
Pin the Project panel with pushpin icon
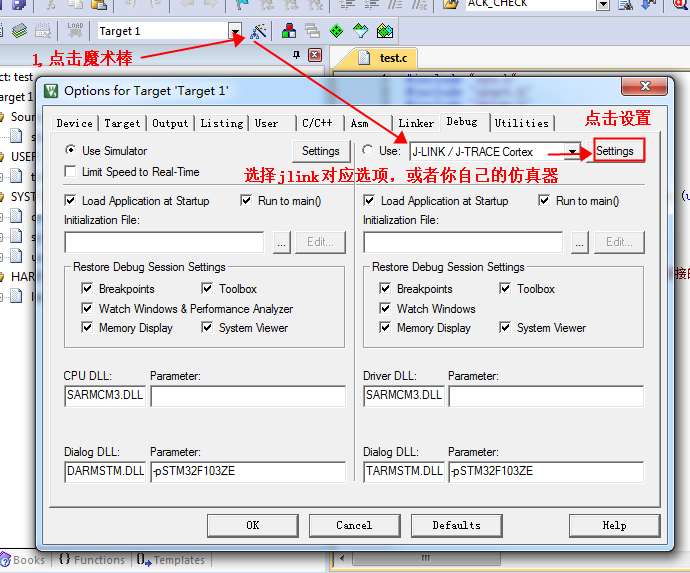[297, 55]
